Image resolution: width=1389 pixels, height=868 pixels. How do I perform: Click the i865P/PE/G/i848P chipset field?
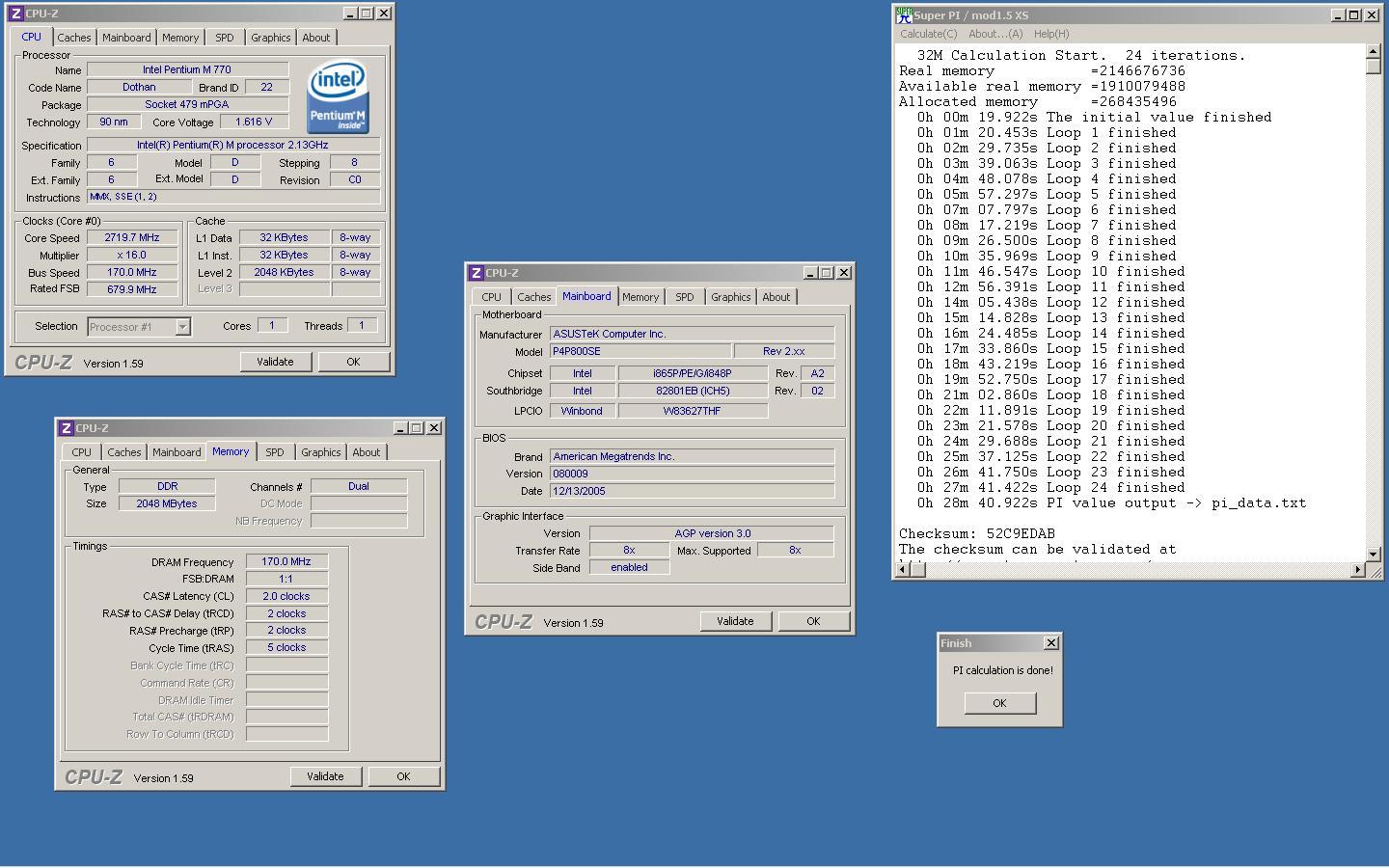click(x=693, y=373)
